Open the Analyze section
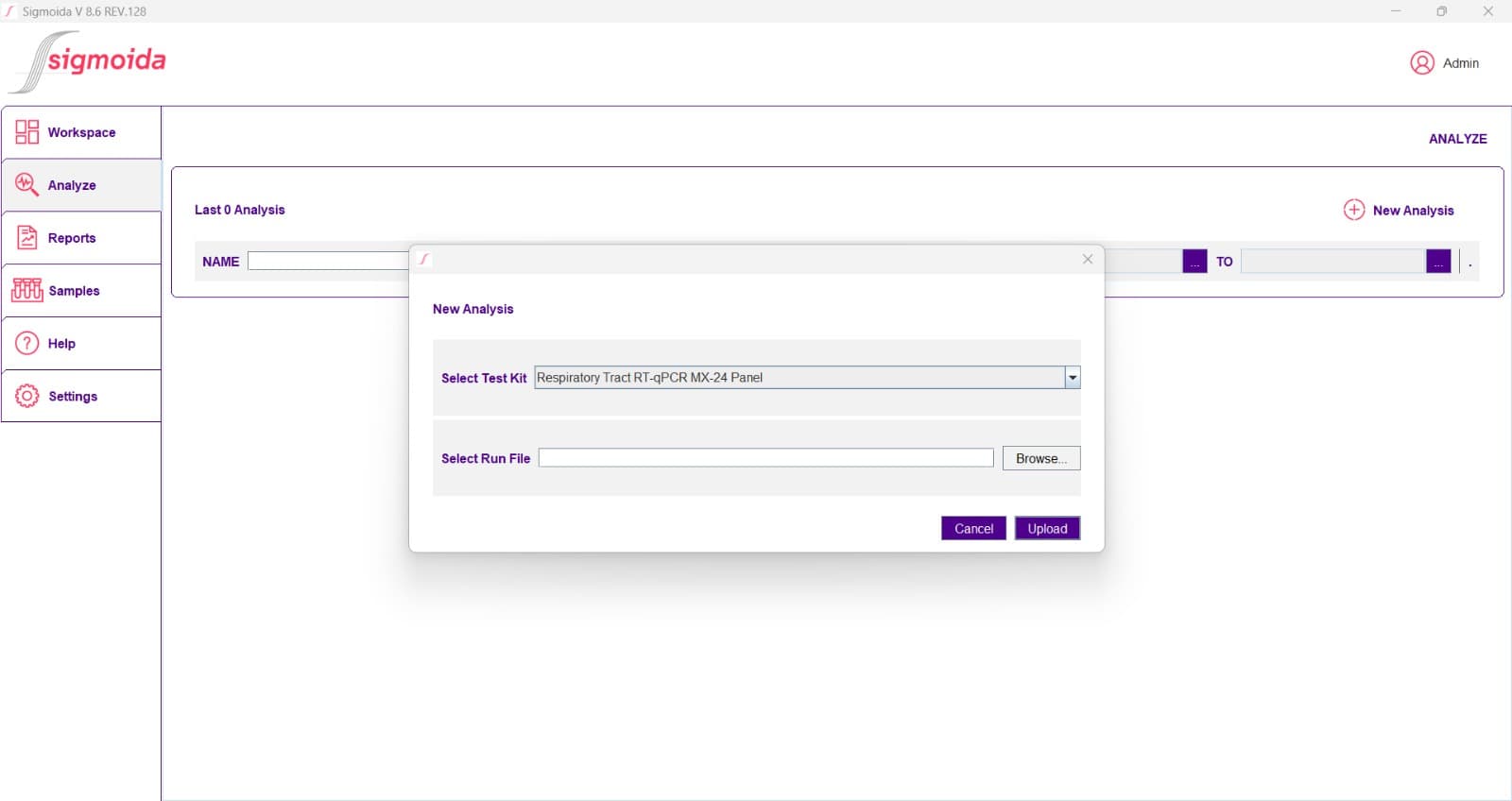Viewport: 1512px width, 801px height. (81, 185)
